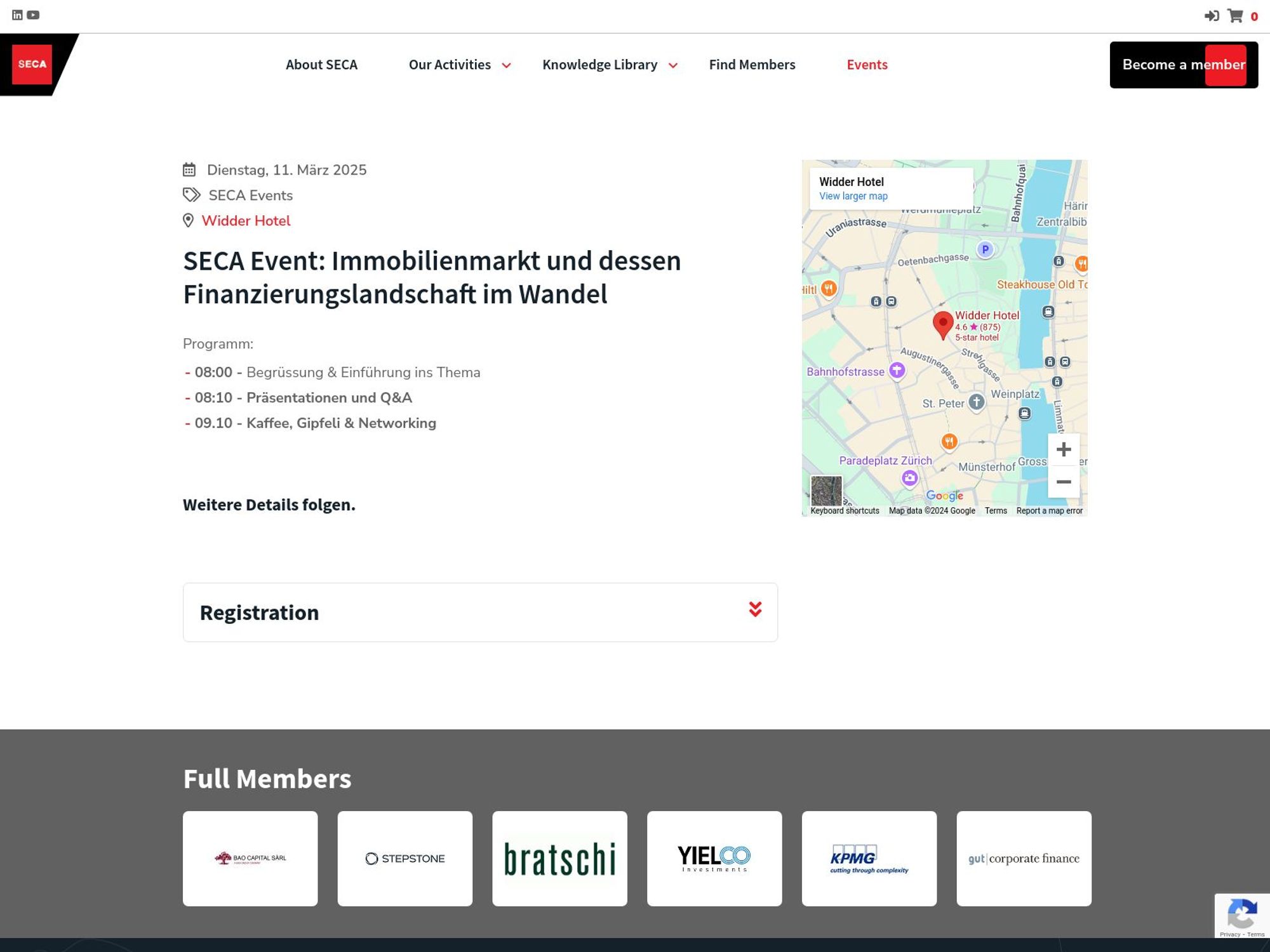The width and height of the screenshot is (1270, 952).
Task: Zoom out the map with minus button
Action: pyautogui.click(x=1064, y=482)
